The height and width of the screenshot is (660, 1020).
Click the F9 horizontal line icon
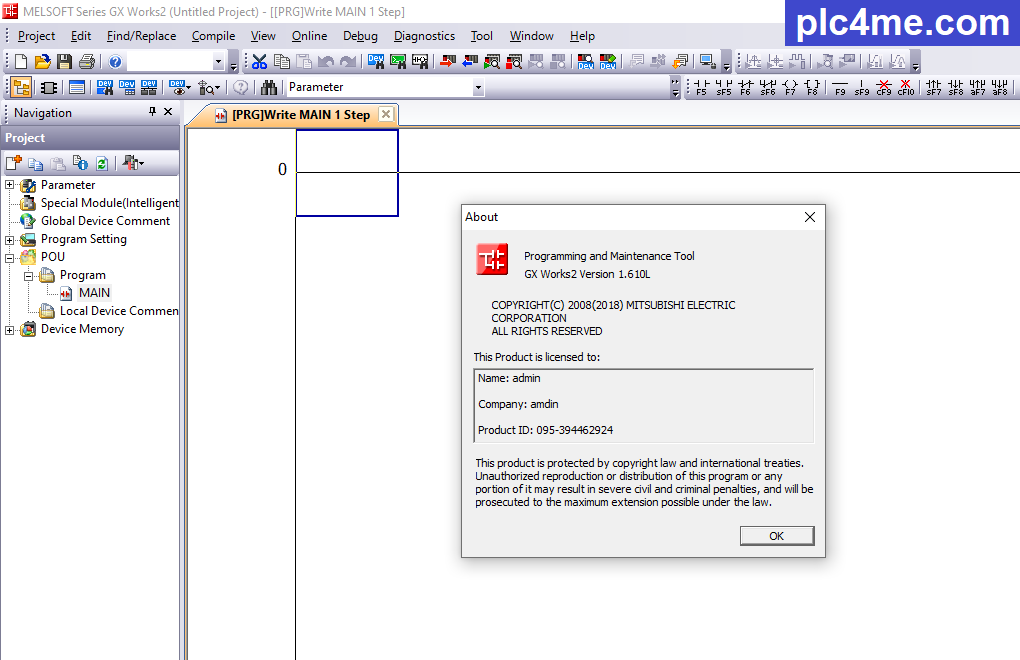tap(840, 88)
